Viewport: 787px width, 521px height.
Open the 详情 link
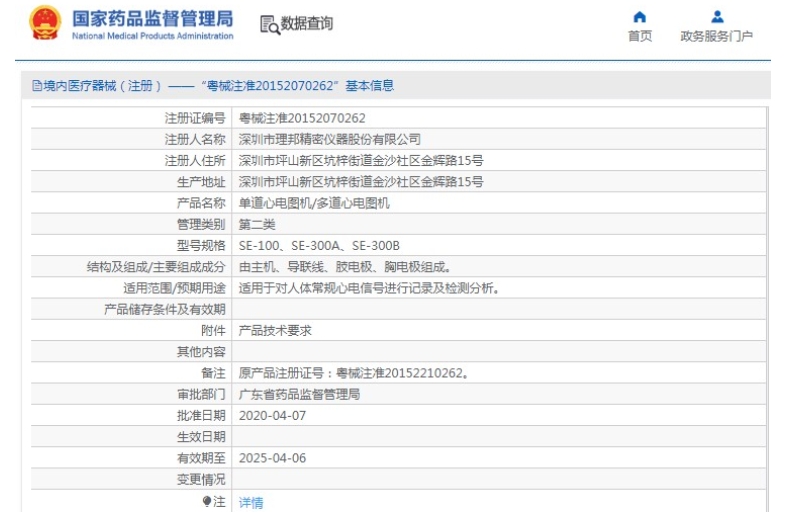pos(251,503)
